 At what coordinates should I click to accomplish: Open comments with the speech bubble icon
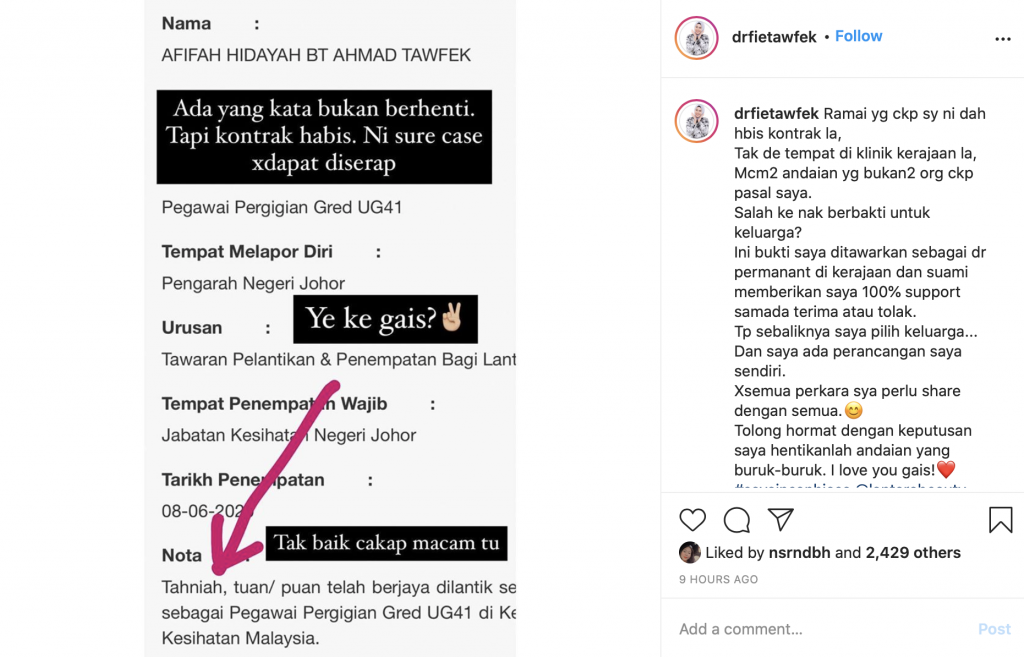pos(737,520)
